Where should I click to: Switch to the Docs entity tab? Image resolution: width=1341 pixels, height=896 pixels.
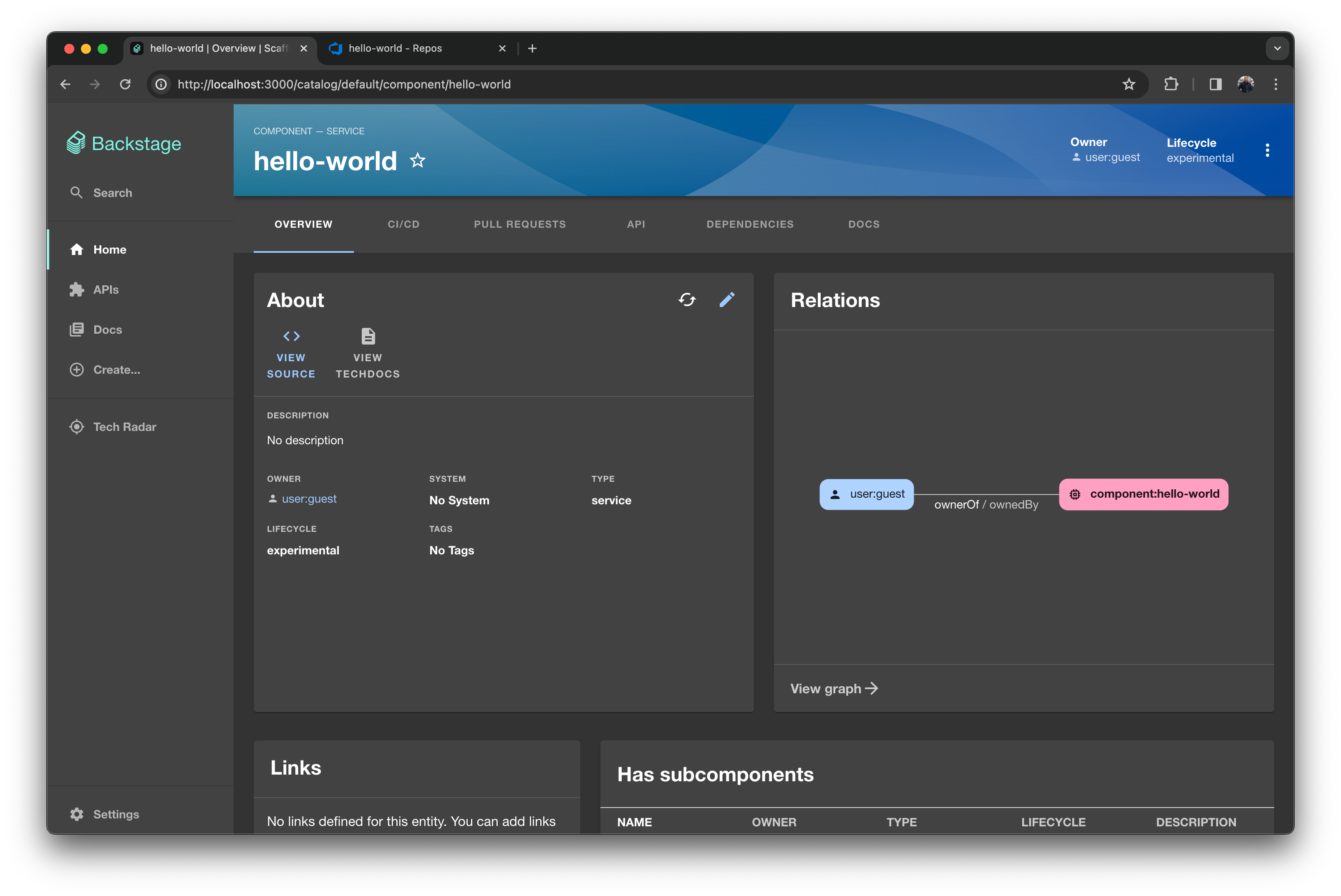[x=864, y=224]
